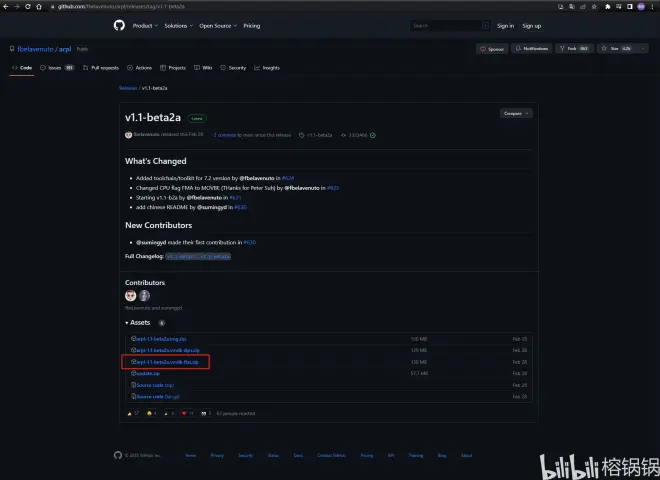Open the Compare dropdown

pyautogui.click(x=516, y=114)
